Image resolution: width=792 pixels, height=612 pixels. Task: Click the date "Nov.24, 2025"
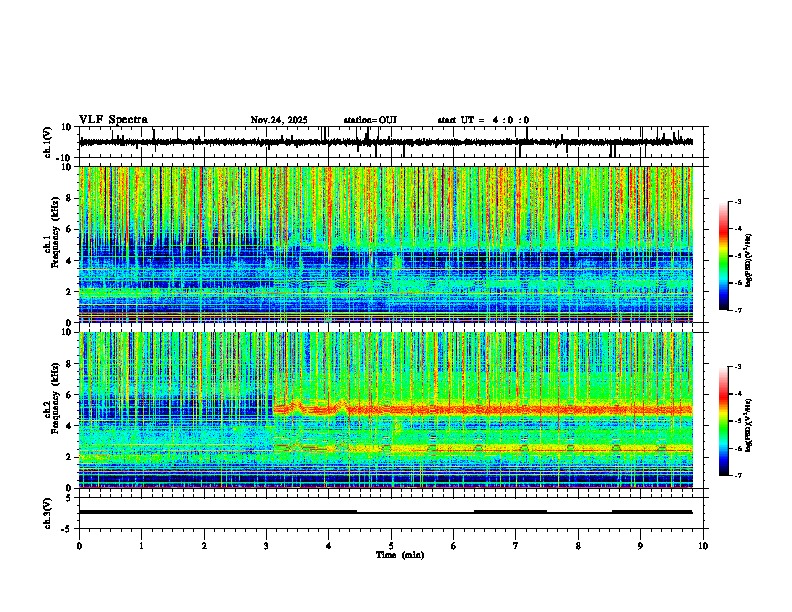click(279, 120)
